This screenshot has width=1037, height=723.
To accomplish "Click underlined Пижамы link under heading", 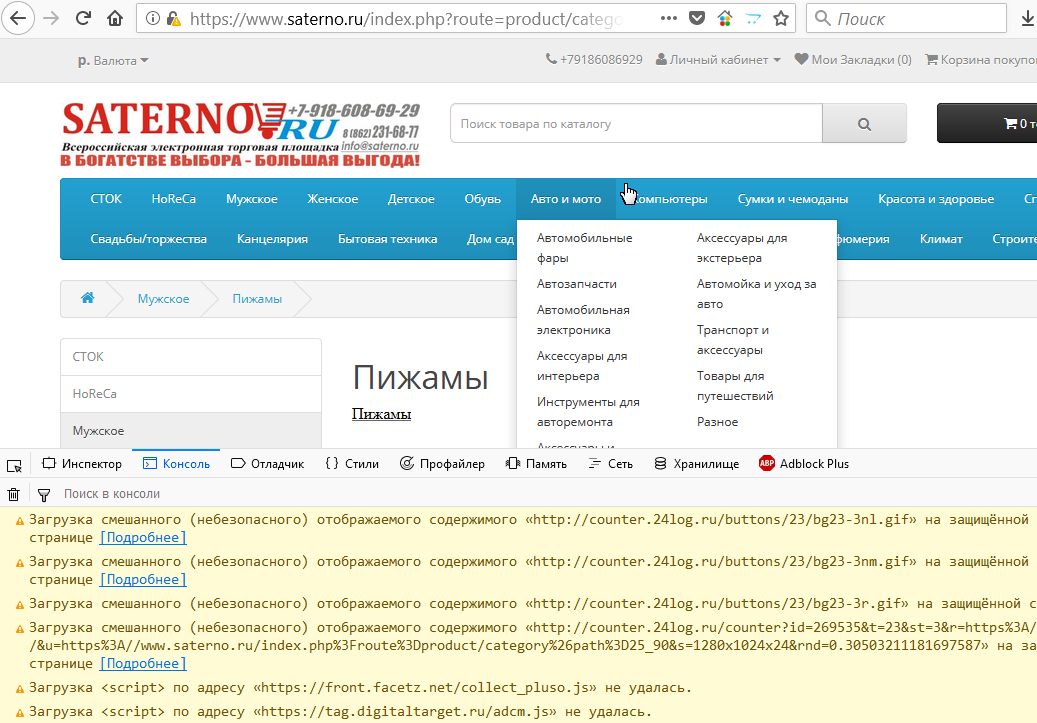I will [381, 414].
